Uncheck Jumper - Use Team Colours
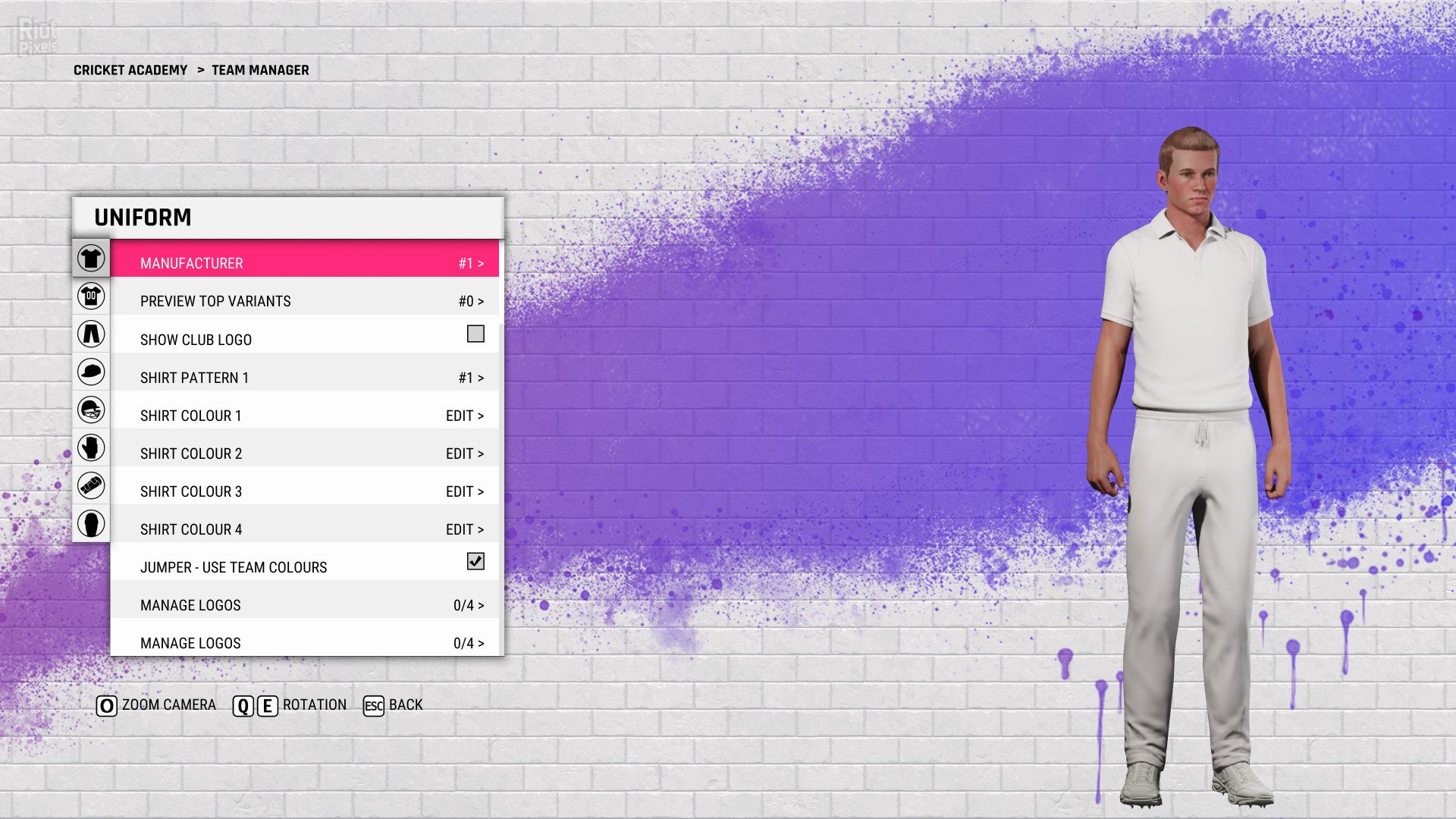 click(475, 561)
